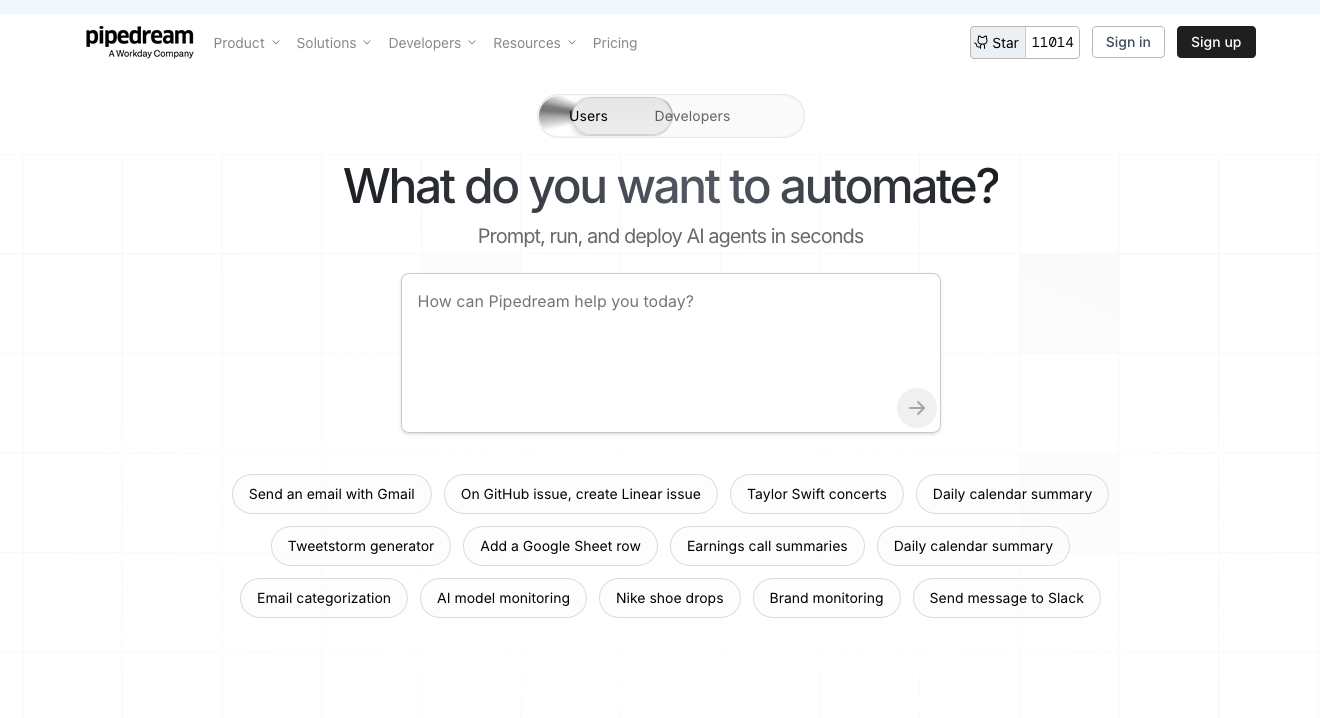This screenshot has width=1320, height=718.
Task: Expand the Solutions dropdown menu
Action: coord(333,43)
